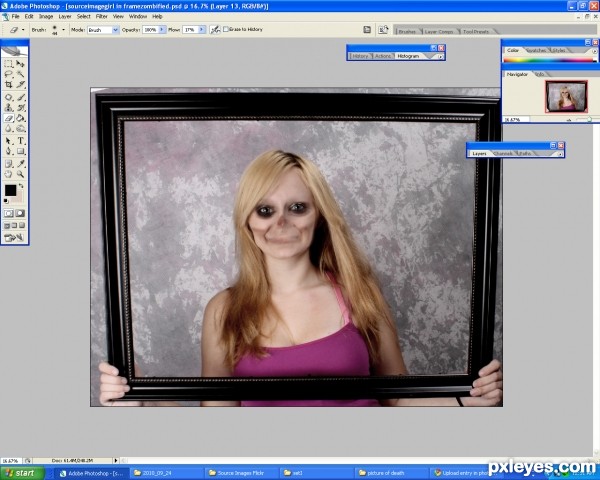Select the Paint Bucket tool
This screenshot has height=480, width=600.
click(x=20, y=118)
